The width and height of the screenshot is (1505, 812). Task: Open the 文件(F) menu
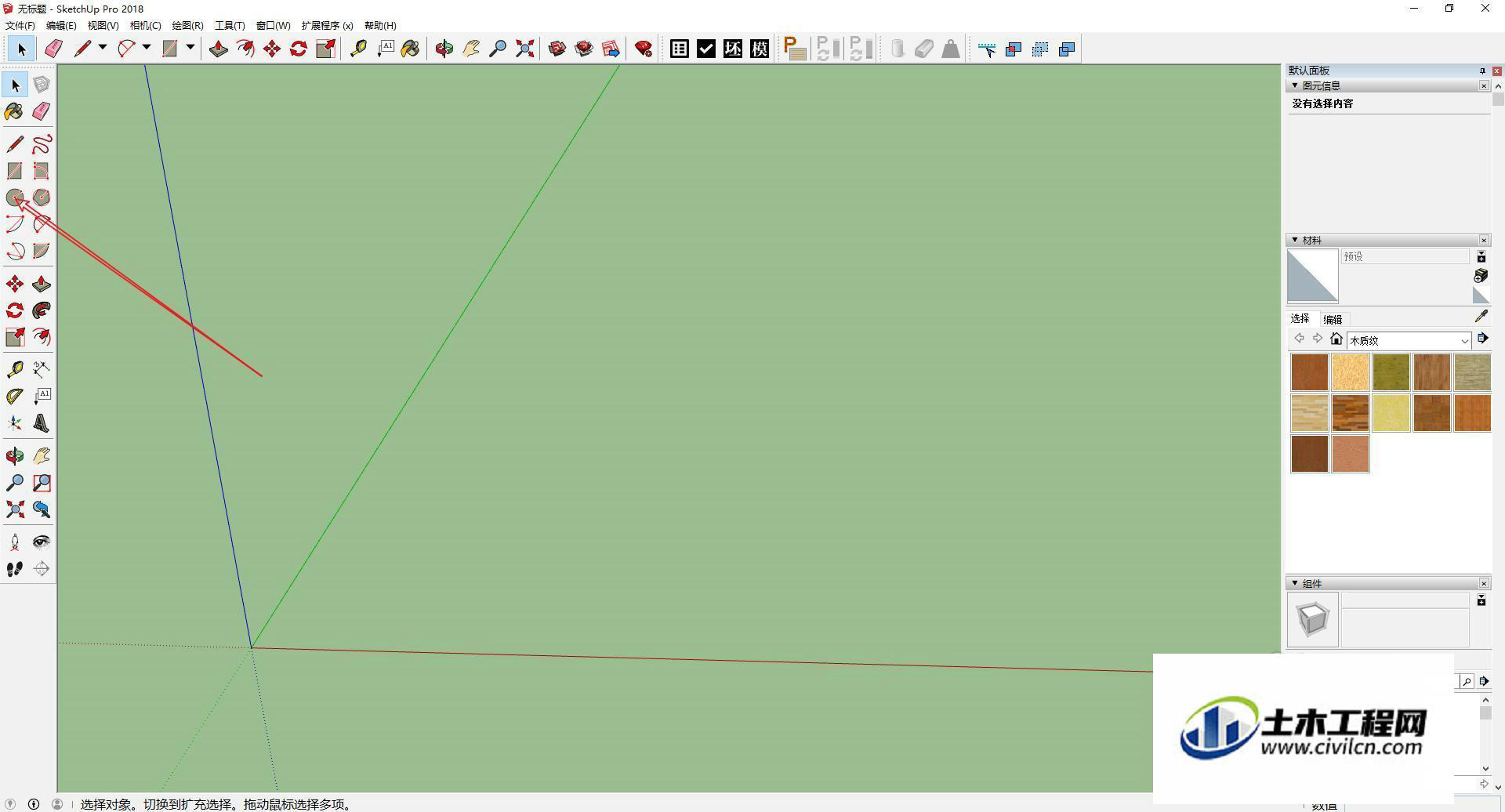coord(20,25)
